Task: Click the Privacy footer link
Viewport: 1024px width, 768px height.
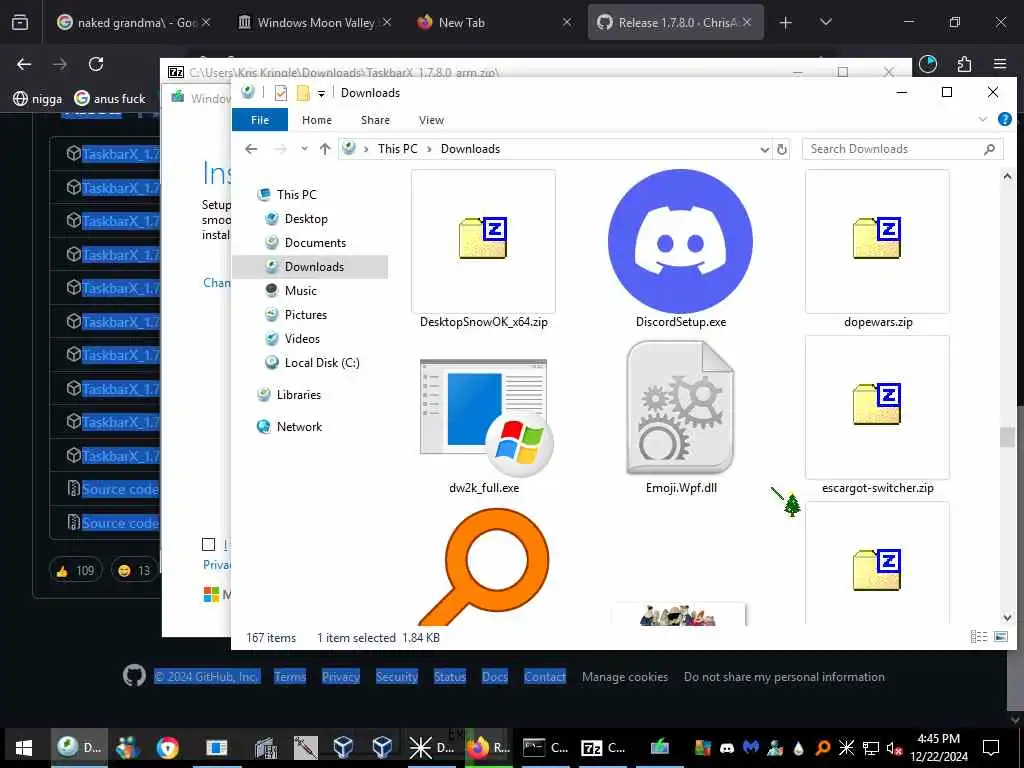Action: 341,677
